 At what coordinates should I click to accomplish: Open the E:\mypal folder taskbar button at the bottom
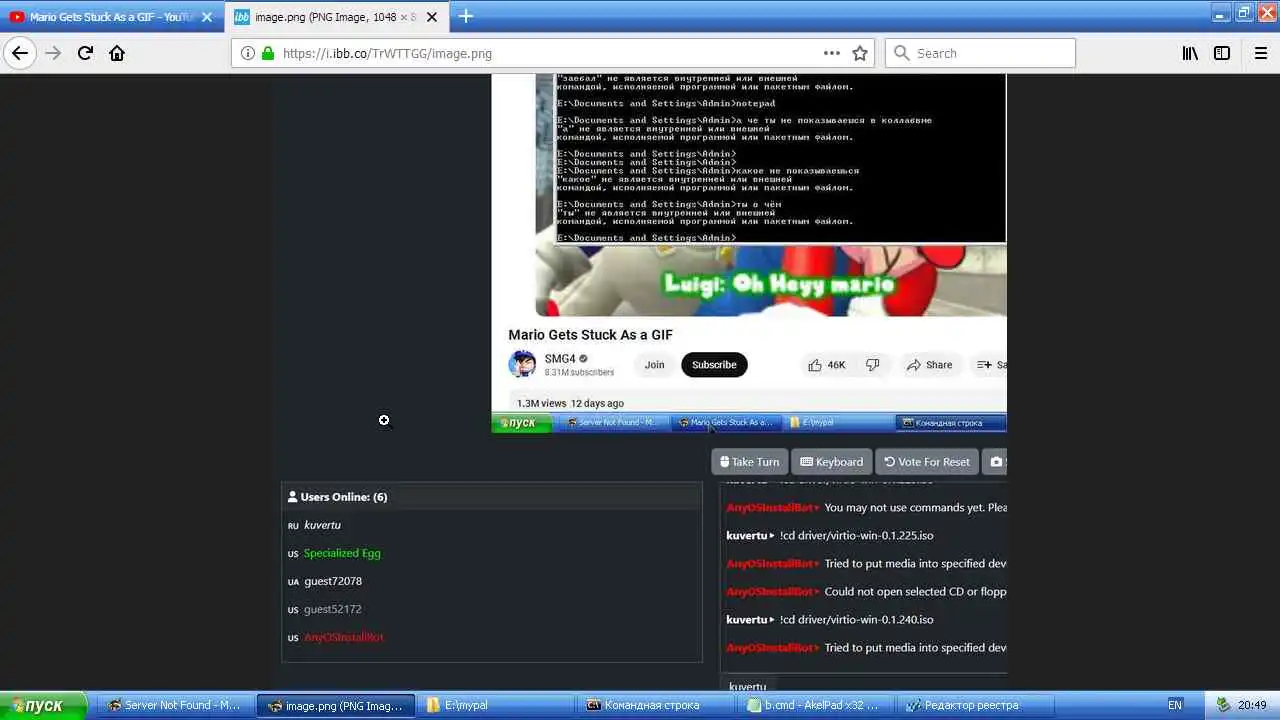(495, 705)
